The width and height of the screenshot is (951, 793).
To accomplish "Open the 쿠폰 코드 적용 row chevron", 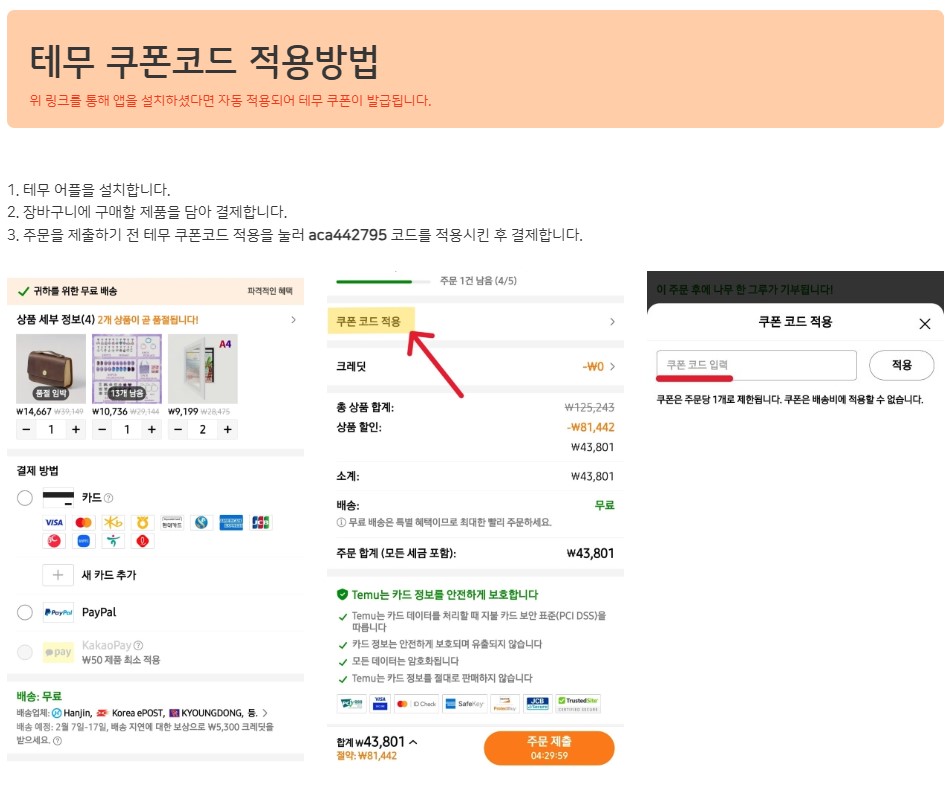I will coord(612,322).
